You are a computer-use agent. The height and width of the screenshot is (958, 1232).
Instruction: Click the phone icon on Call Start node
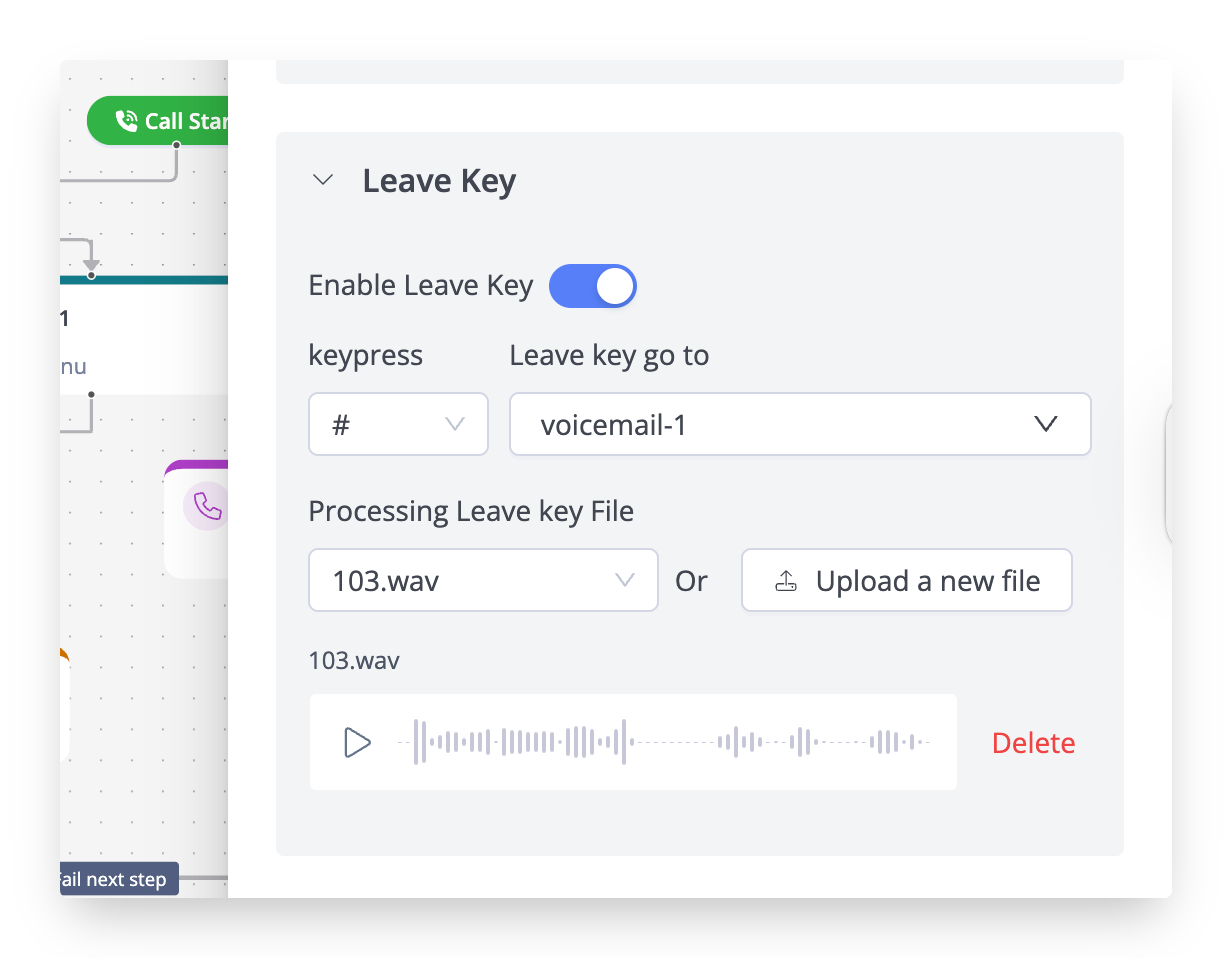(126, 121)
